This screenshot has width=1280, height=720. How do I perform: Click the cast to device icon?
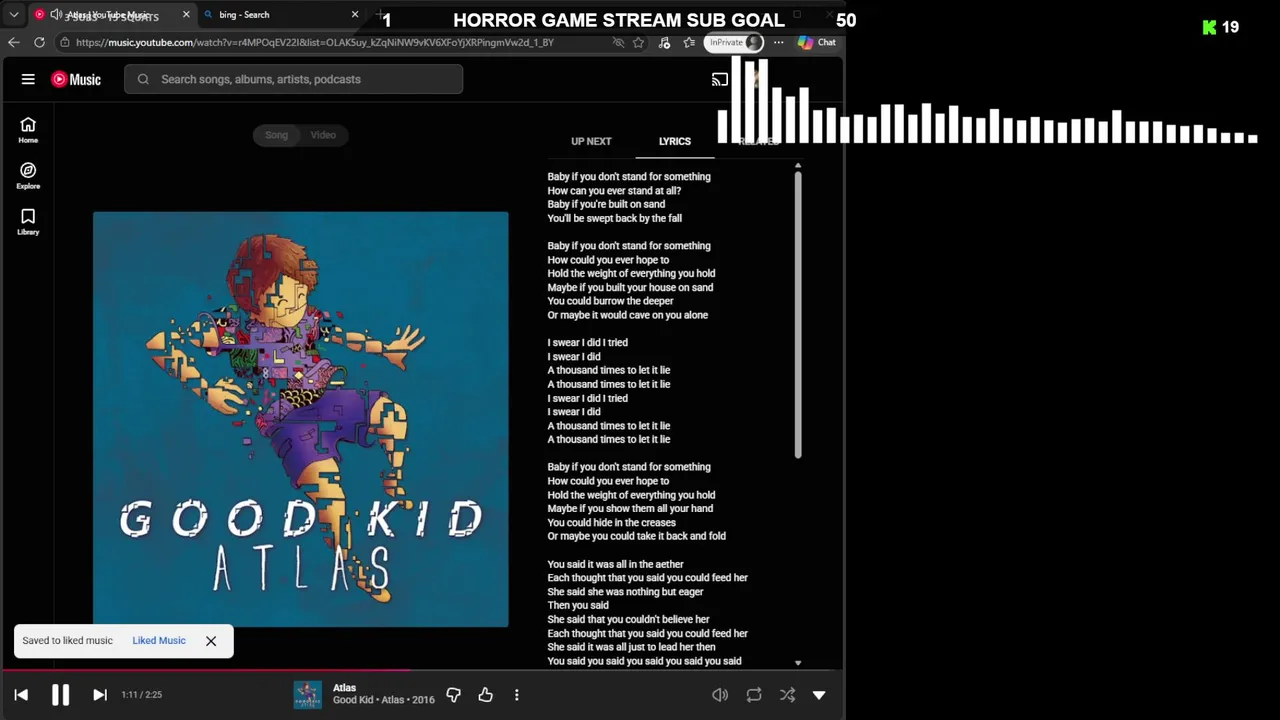point(720,79)
